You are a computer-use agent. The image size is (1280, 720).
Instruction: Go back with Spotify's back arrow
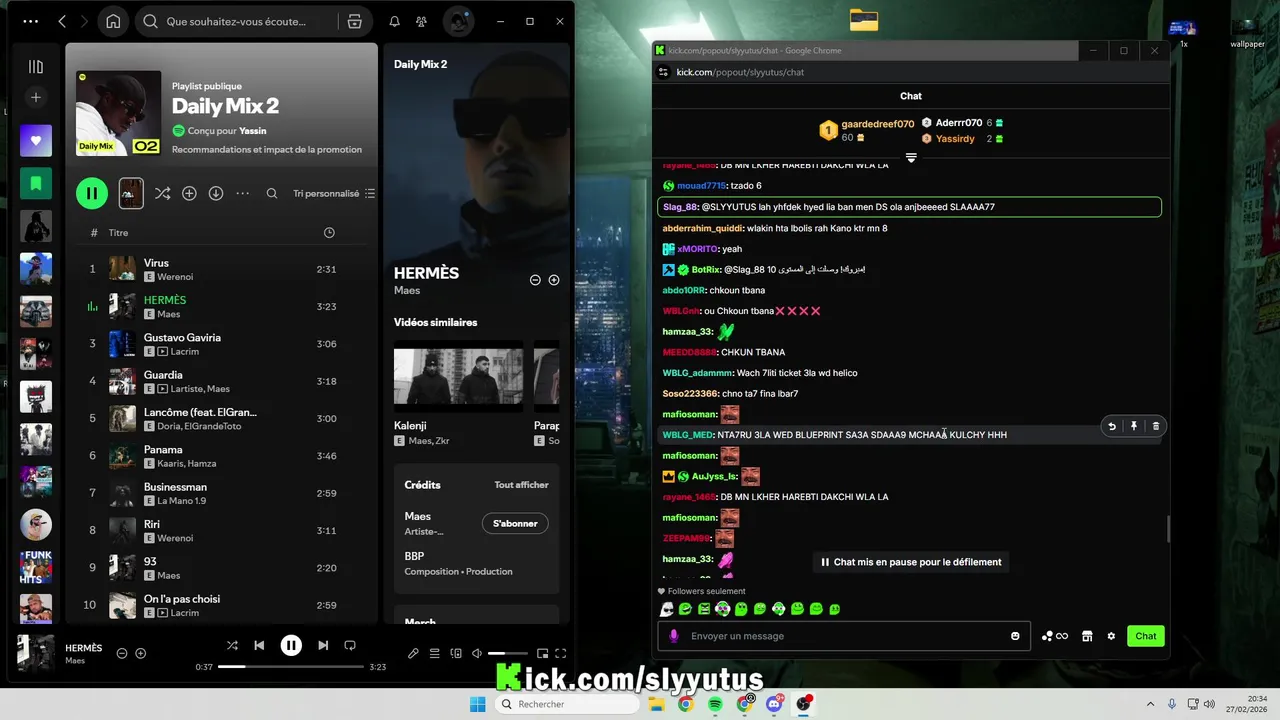[62, 21]
